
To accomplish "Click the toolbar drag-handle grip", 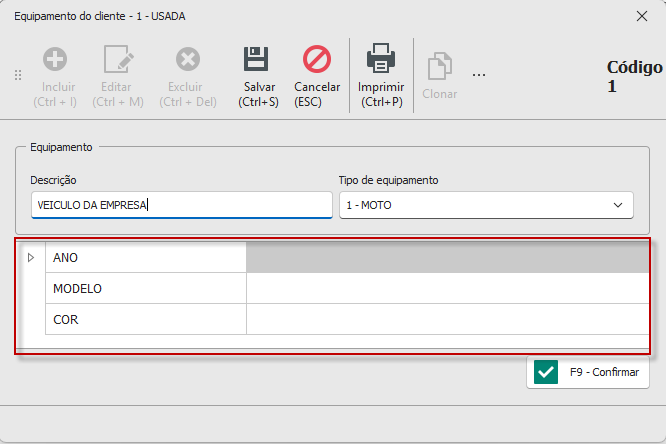I will click(x=18, y=75).
